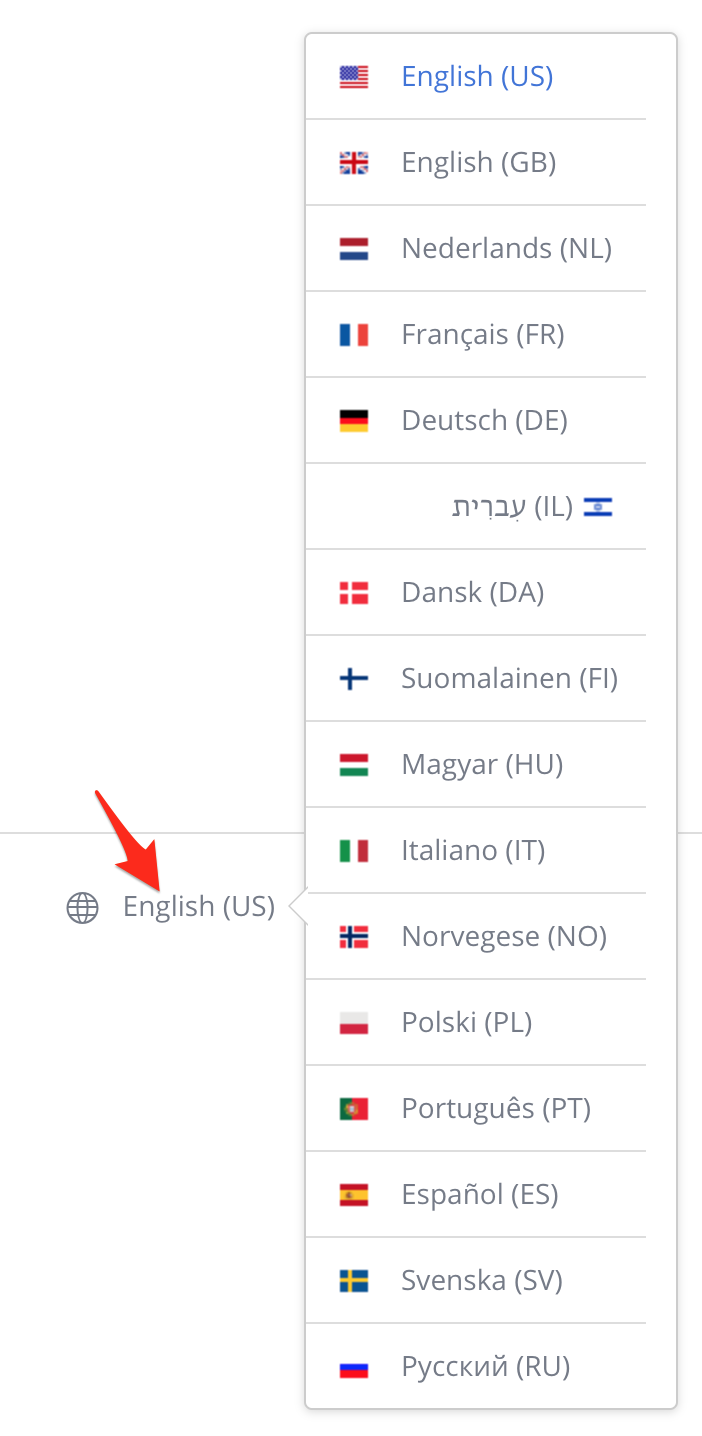Choose Nederlands (NL) language
This screenshot has height=1436, width=702.
(476, 248)
